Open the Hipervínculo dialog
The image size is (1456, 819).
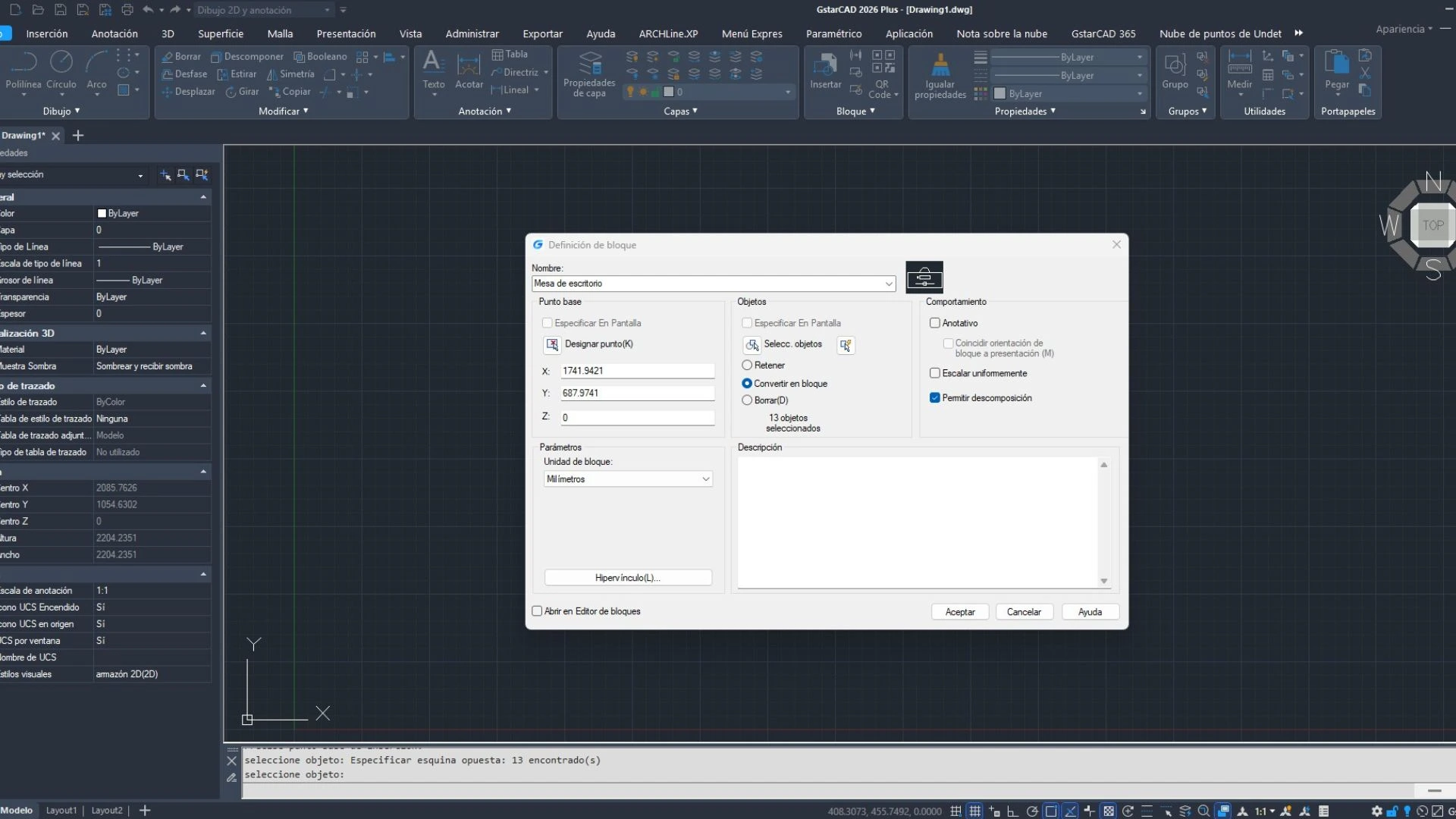(x=628, y=577)
